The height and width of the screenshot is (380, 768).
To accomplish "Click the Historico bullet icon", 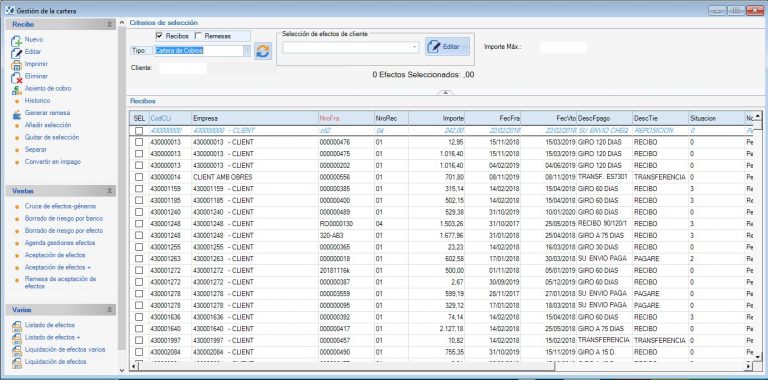I will pyautogui.click(x=17, y=101).
